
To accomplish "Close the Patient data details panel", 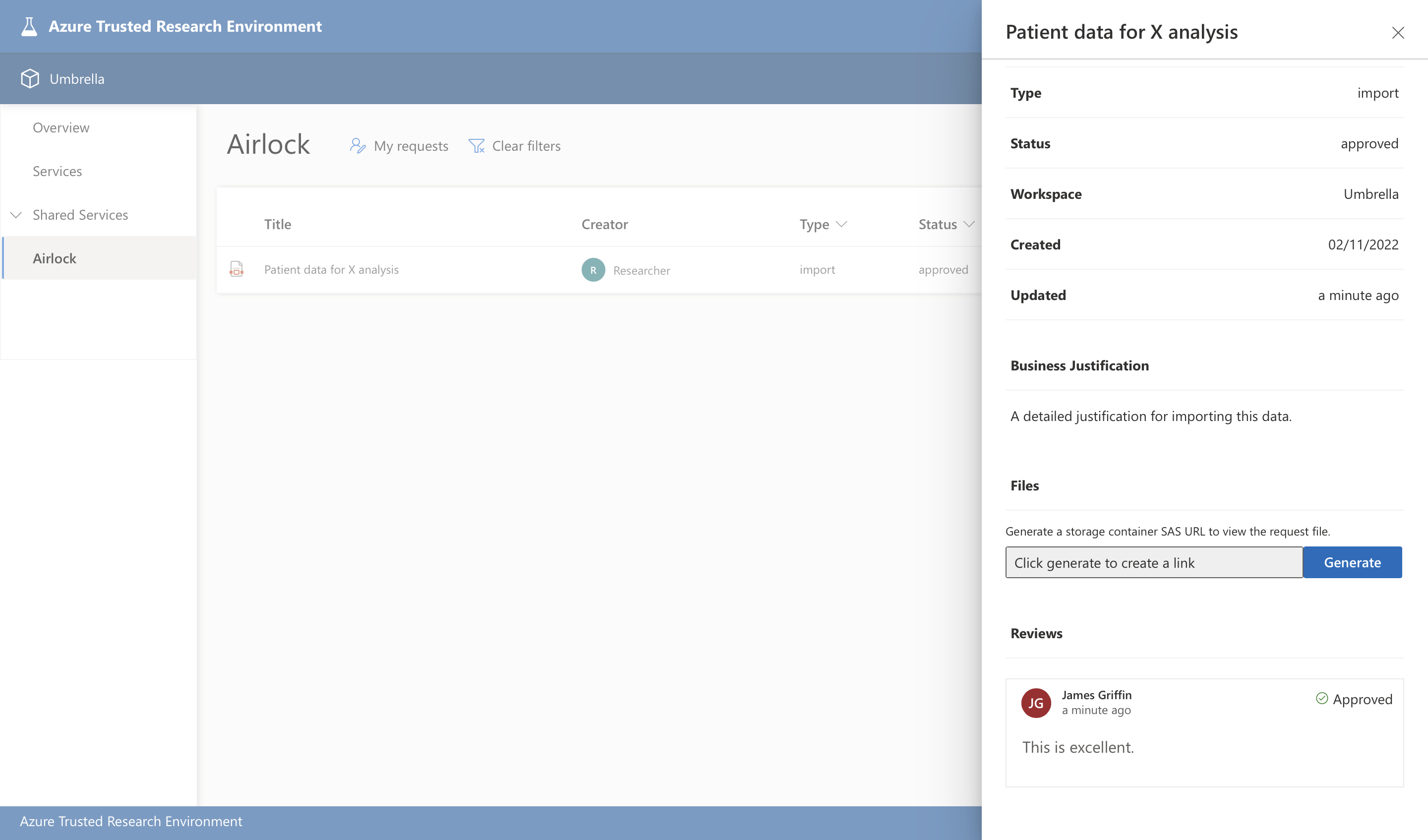I will (1397, 33).
